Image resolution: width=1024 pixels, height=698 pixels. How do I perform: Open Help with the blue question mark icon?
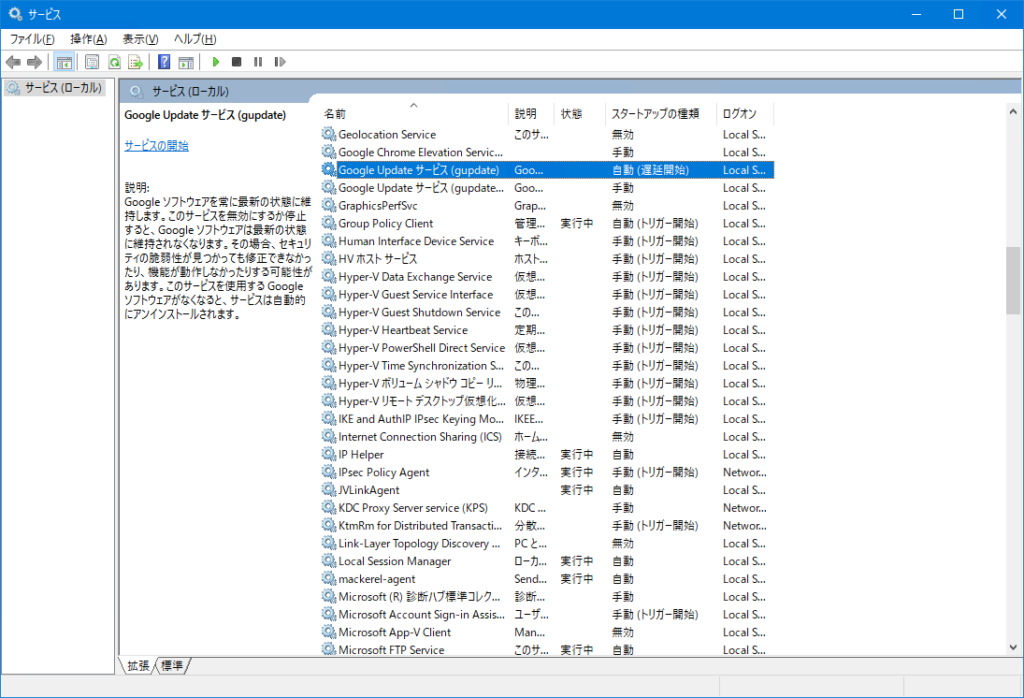click(x=163, y=61)
